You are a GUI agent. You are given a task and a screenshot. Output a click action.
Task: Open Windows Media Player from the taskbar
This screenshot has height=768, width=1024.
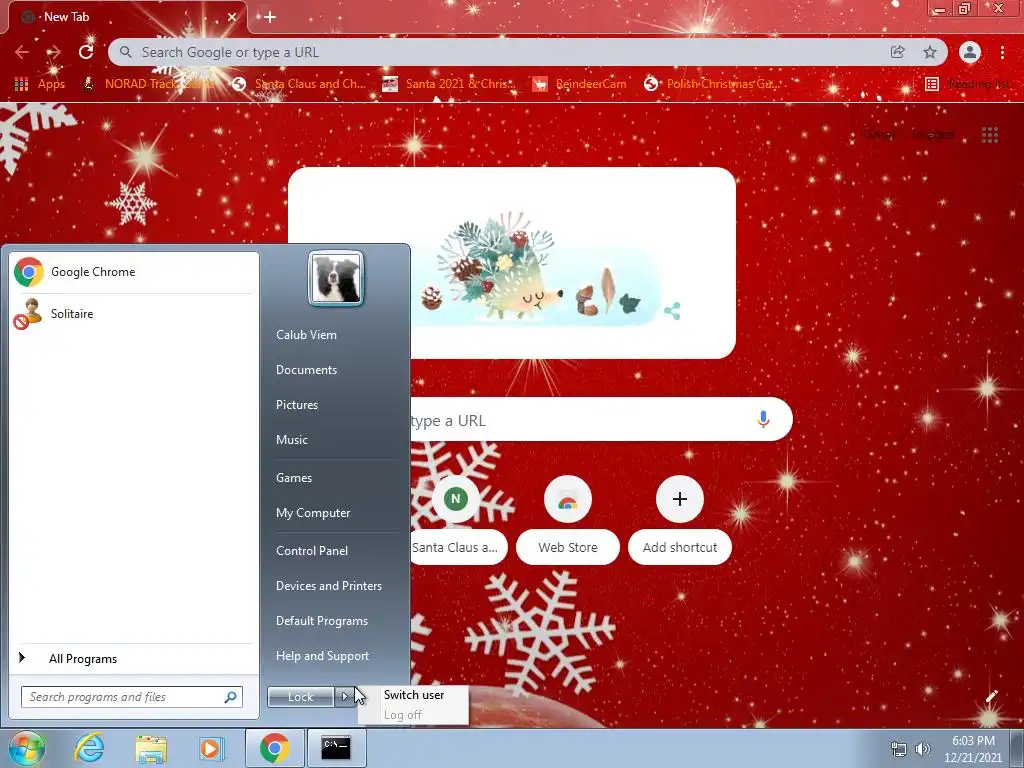(x=211, y=748)
